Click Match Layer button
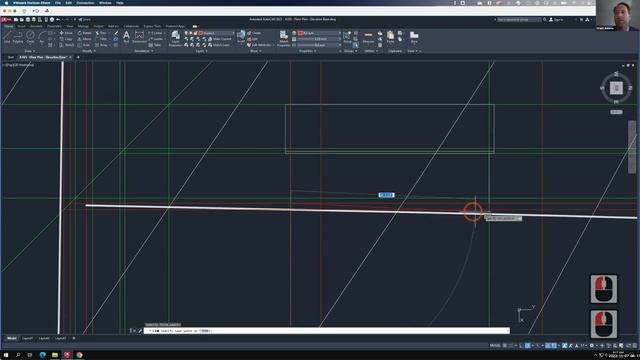The height and width of the screenshot is (360, 640). point(218,45)
